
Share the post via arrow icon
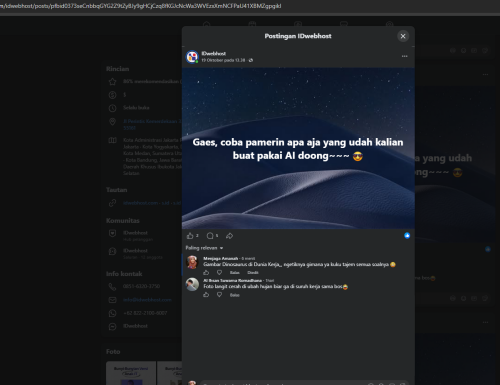tap(229, 236)
